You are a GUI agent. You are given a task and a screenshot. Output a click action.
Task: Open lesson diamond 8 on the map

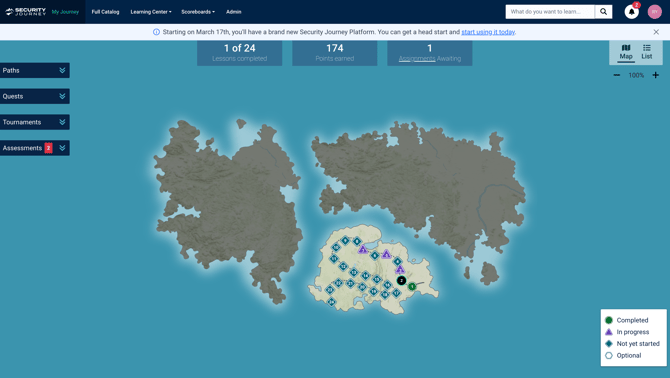click(357, 241)
